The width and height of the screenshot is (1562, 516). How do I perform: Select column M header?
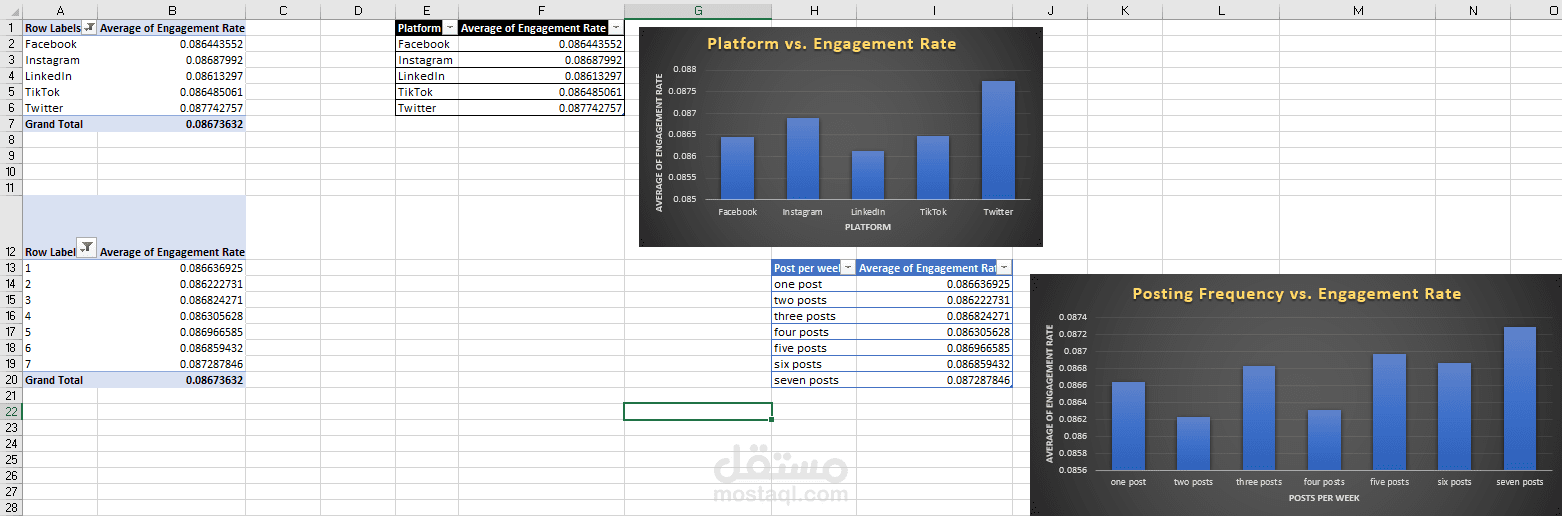point(1357,10)
